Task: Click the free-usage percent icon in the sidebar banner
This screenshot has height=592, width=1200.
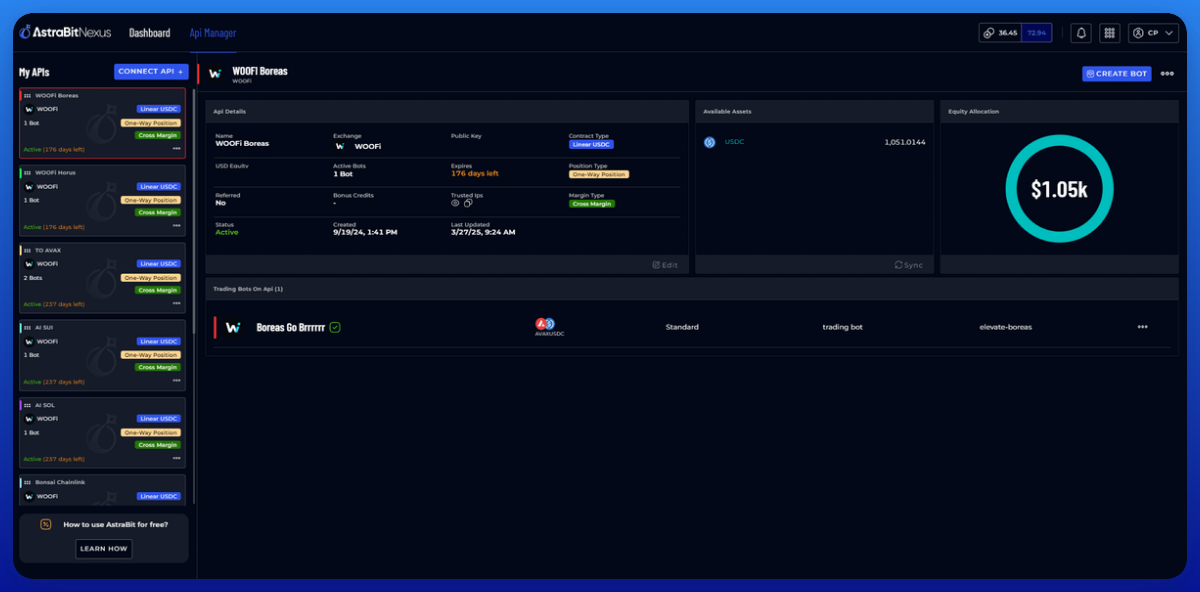Action: (x=45, y=524)
